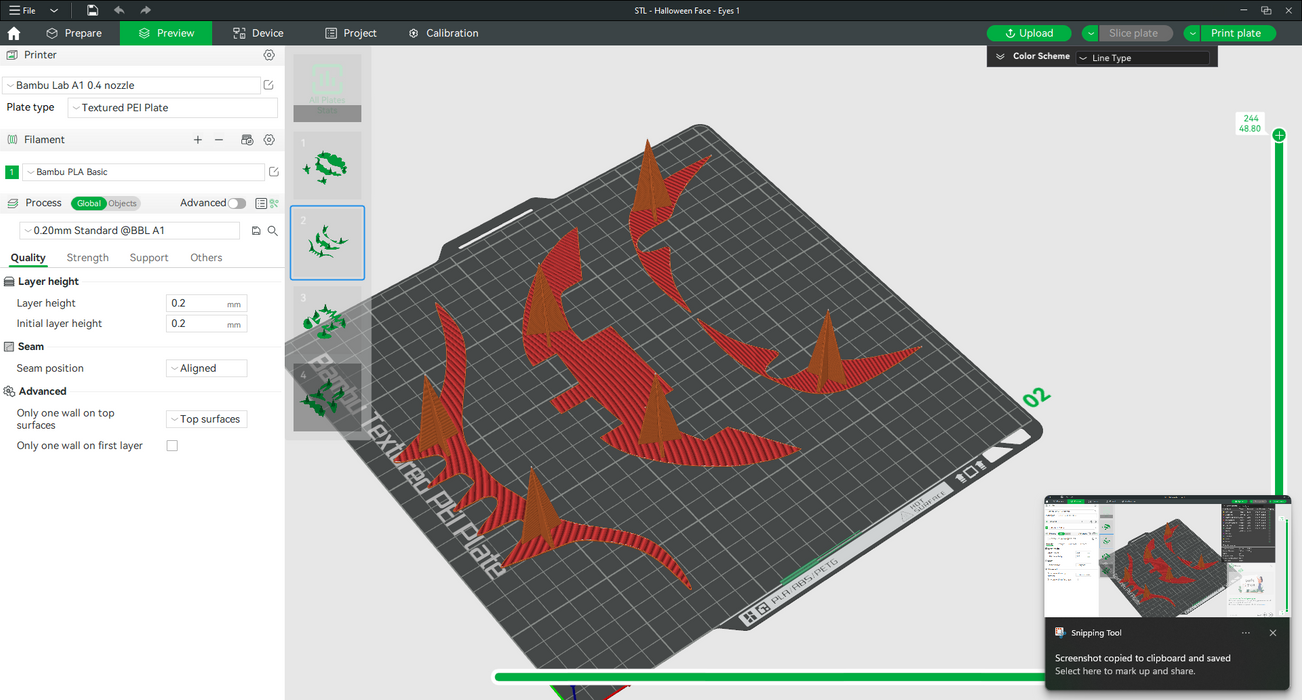Search process settings with magnifier icon

click(272, 231)
